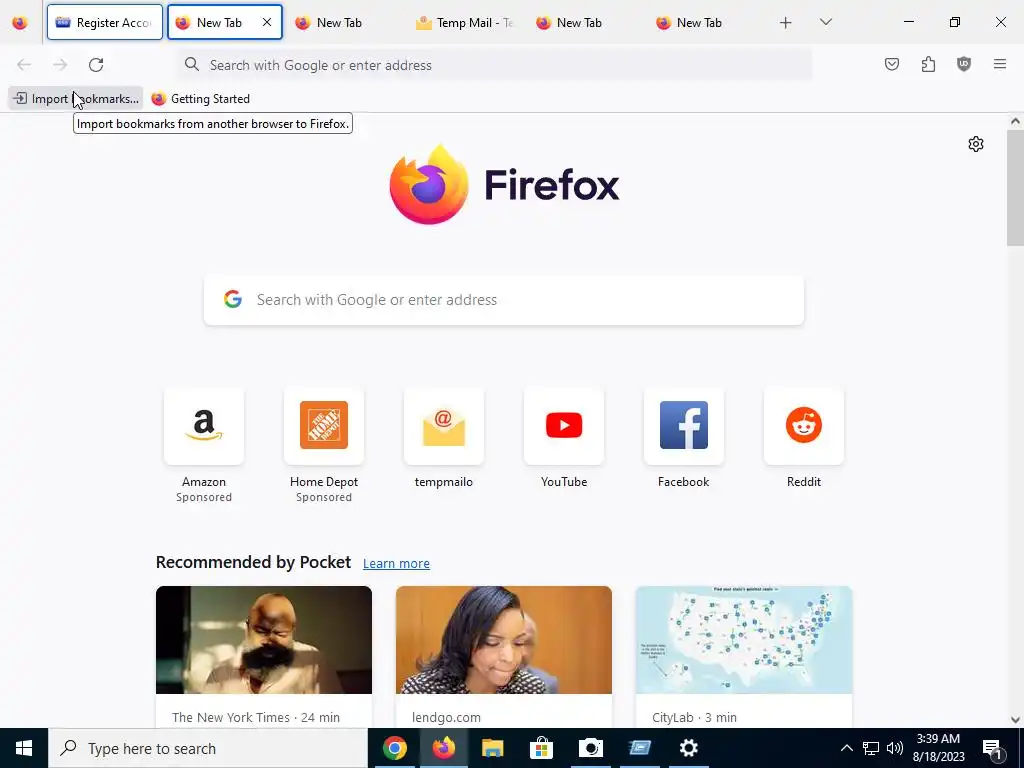Click Firefox taskbar icon

click(x=443, y=748)
